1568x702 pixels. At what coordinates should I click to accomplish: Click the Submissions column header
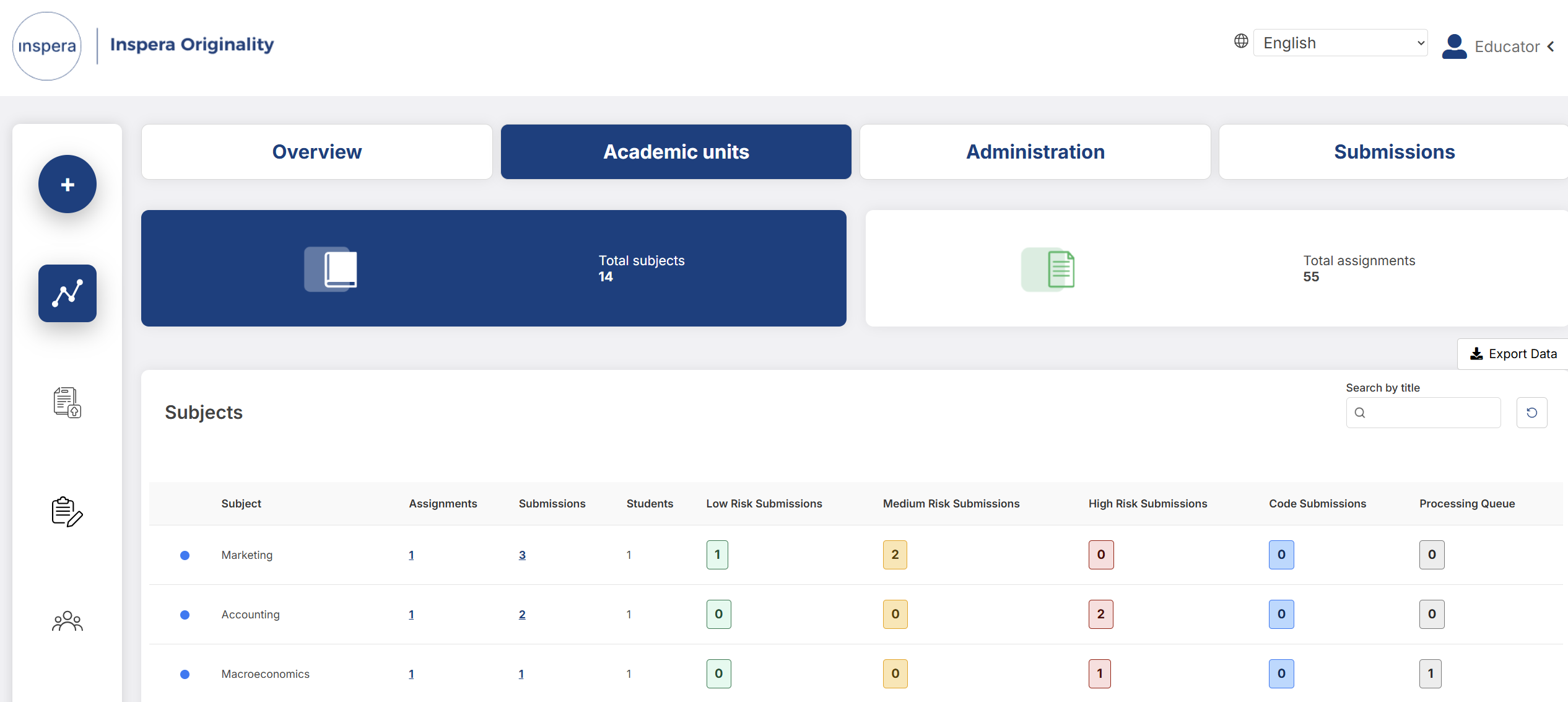tap(552, 504)
